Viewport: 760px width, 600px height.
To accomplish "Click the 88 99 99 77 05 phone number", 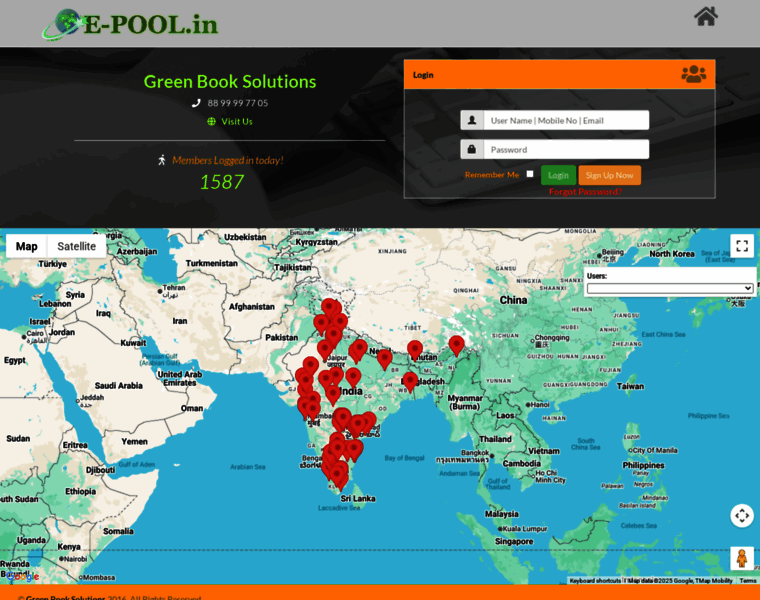I will click(238, 103).
